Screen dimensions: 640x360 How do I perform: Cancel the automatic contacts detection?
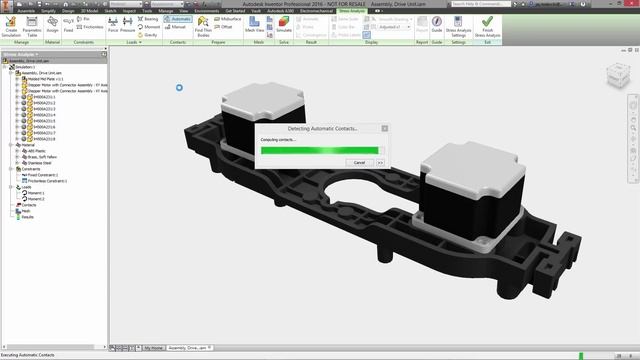tap(359, 162)
